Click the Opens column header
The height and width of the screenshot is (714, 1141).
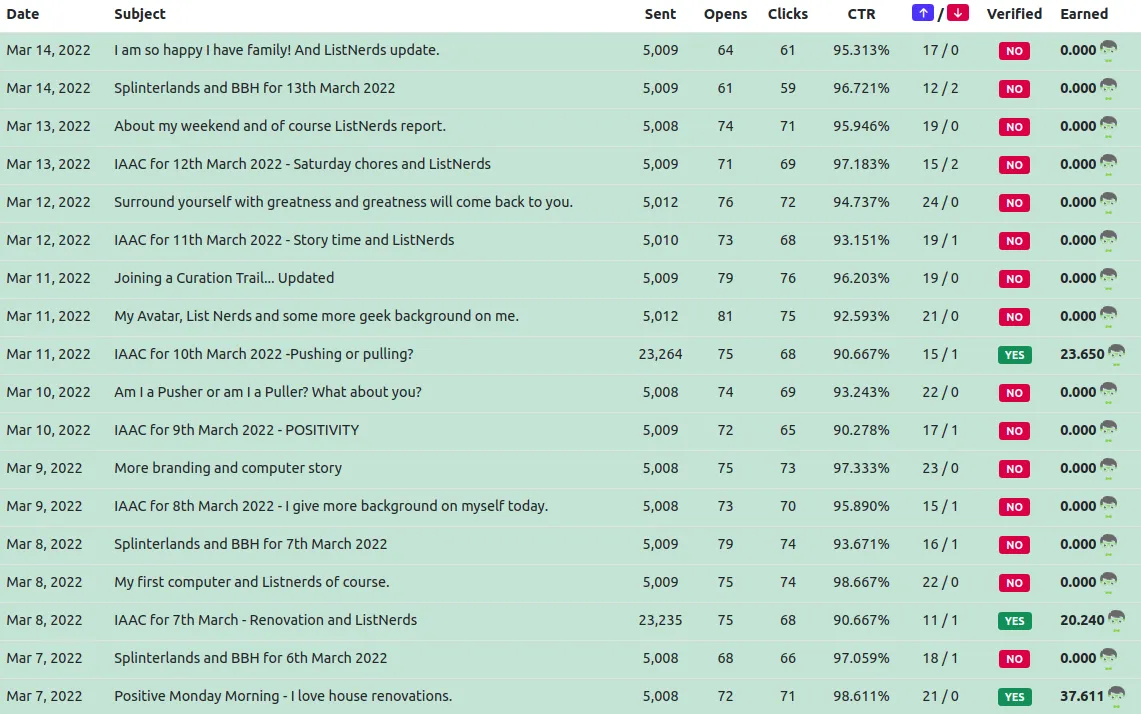pos(725,14)
